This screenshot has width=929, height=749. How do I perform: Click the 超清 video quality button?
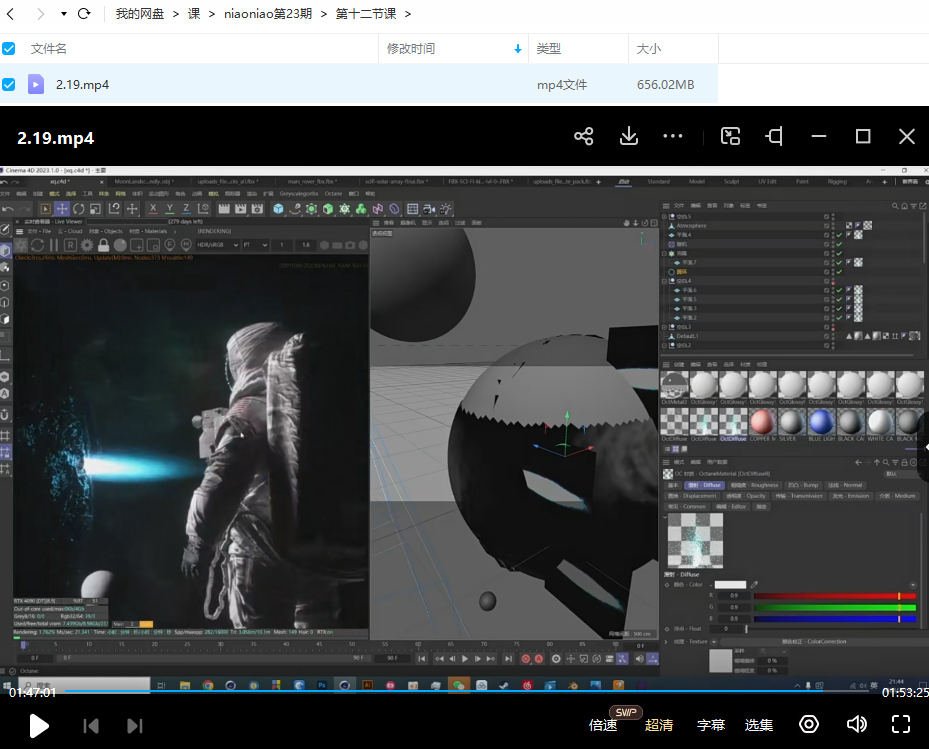pos(660,725)
